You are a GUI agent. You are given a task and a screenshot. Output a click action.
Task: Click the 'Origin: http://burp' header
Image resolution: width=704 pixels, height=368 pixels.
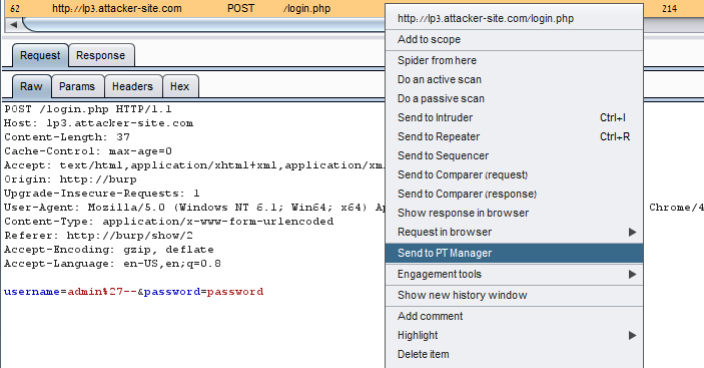coord(70,180)
